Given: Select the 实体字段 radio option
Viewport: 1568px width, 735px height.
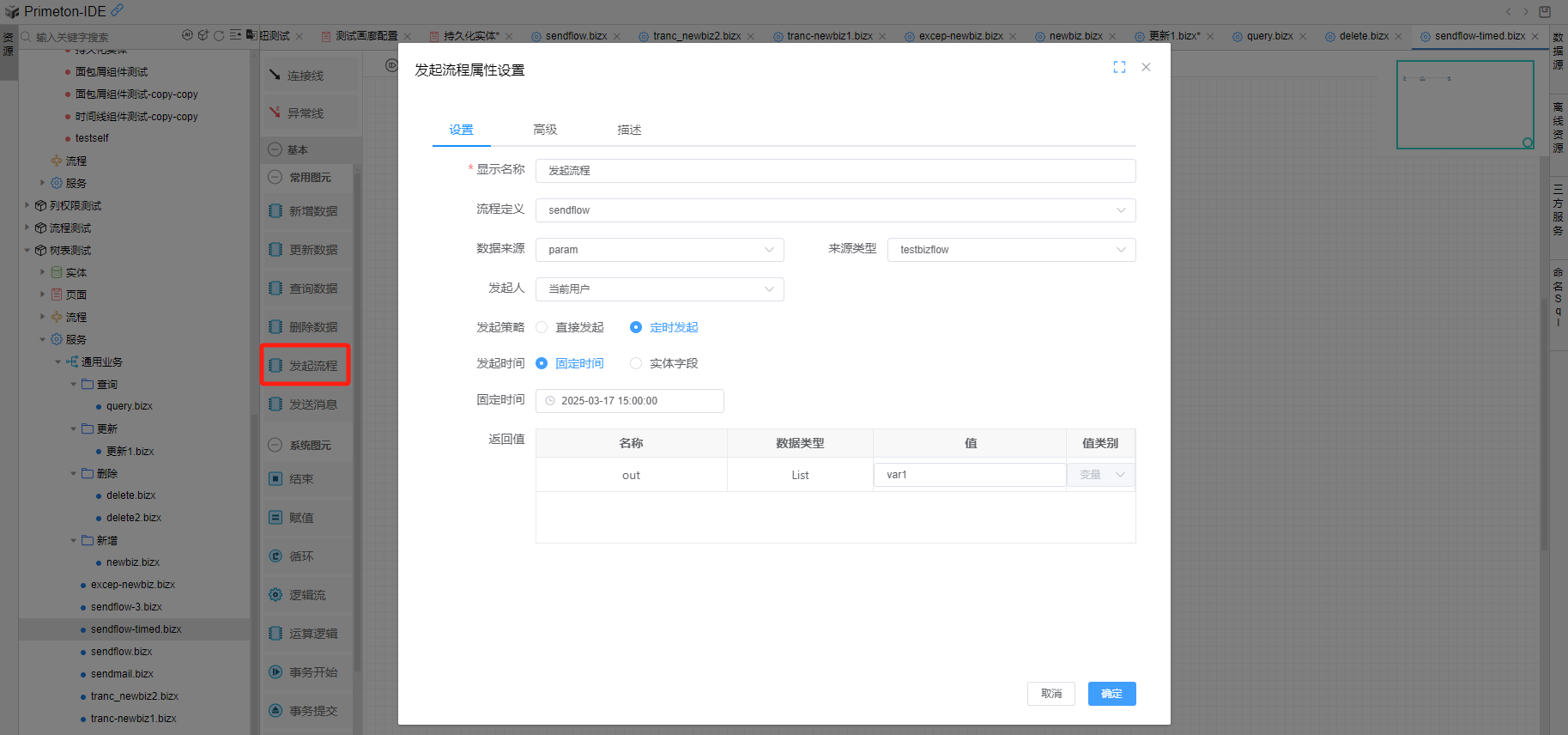Looking at the screenshot, I should pyautogui.click(x=636, y=363).
